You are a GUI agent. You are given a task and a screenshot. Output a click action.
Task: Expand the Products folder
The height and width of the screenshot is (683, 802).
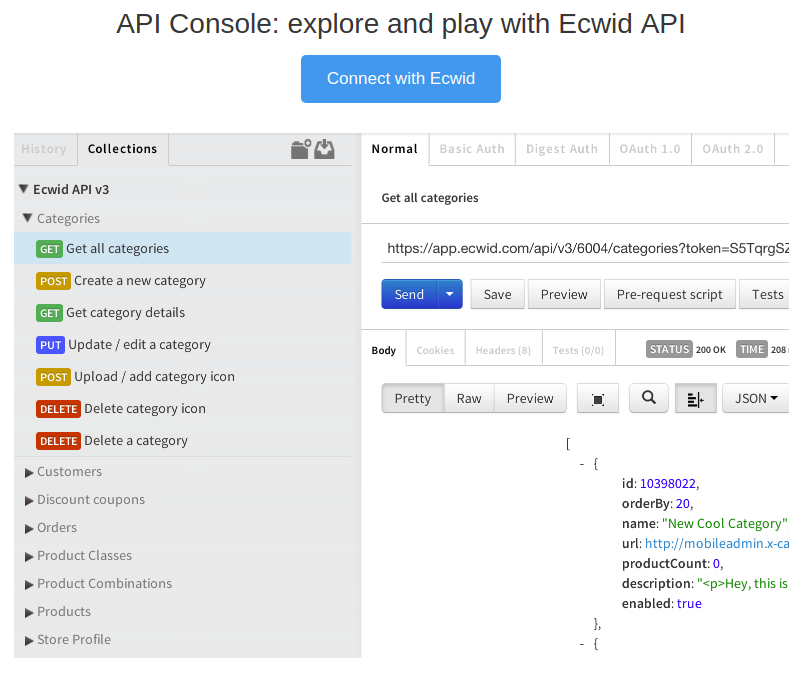tap(29, 613)
